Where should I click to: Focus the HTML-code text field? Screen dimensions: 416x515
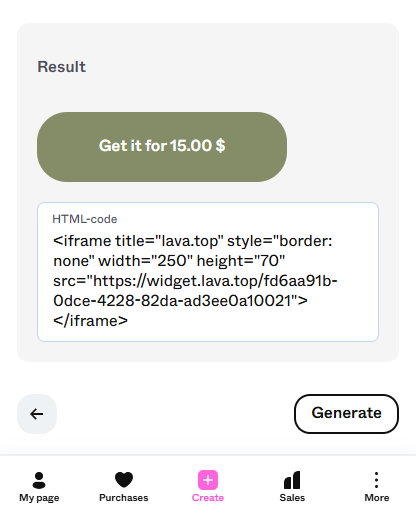[x=208, y=272]
